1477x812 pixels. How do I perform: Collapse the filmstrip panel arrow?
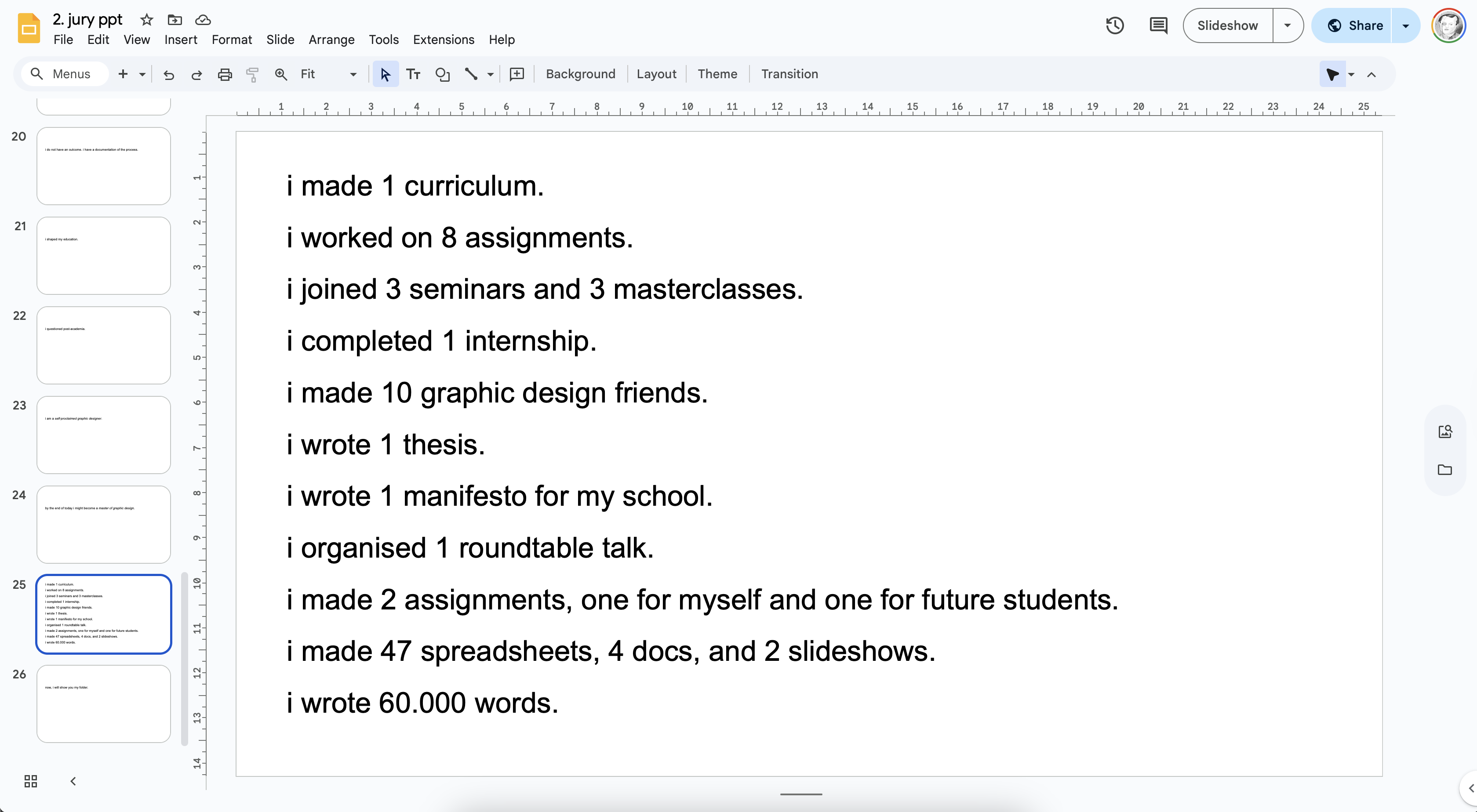[x=73, y=780]
